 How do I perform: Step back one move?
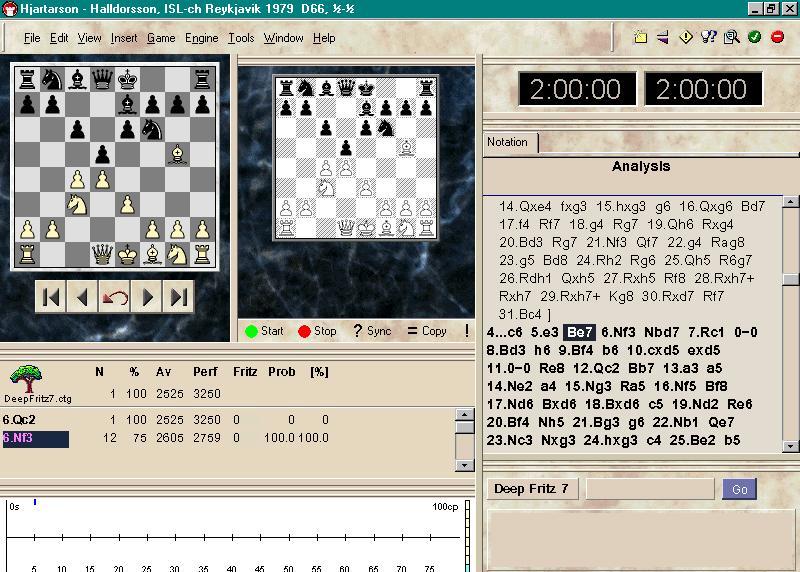point(83,297)
